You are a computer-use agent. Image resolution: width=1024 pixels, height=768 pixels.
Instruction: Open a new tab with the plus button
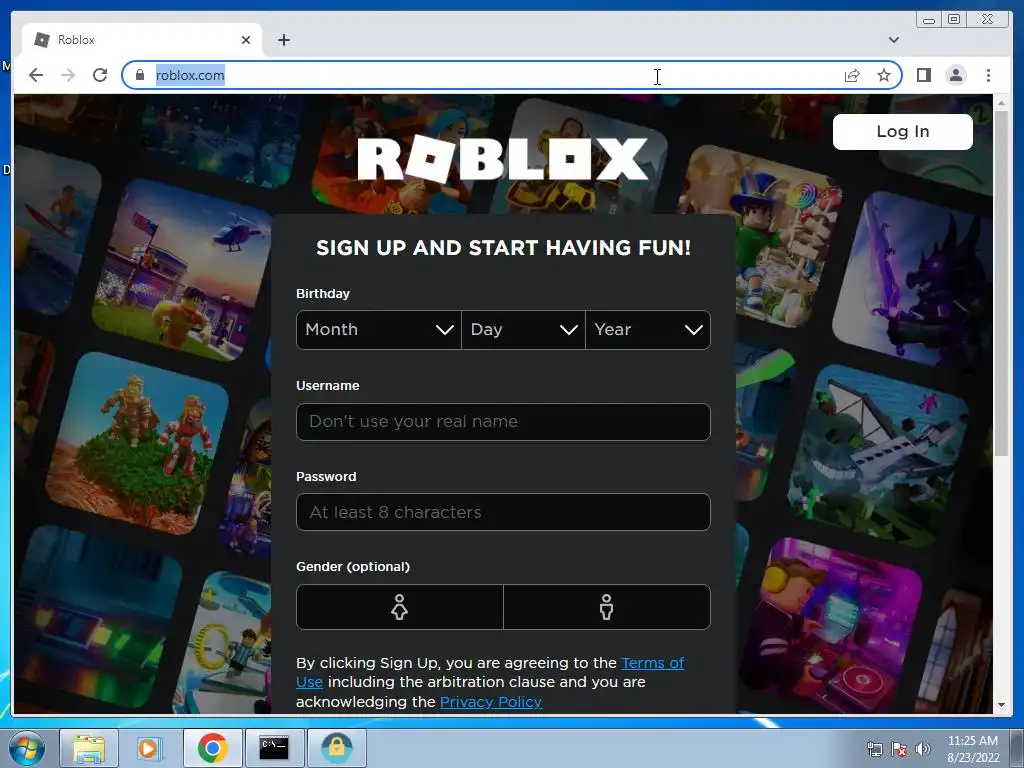[283, 40]
